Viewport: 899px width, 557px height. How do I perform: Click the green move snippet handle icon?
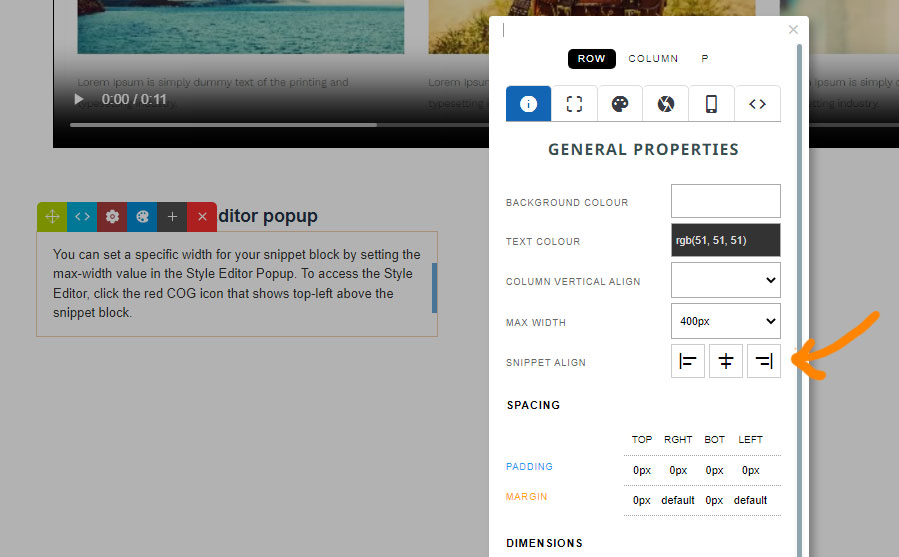pos(52,217)
